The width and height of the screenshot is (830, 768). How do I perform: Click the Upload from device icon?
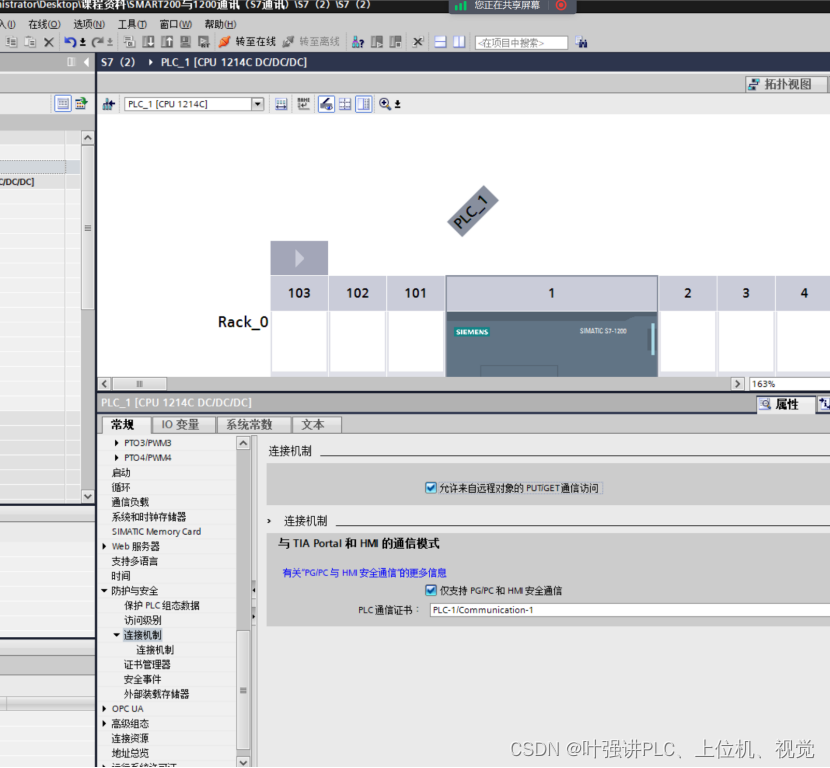[167, 42]
